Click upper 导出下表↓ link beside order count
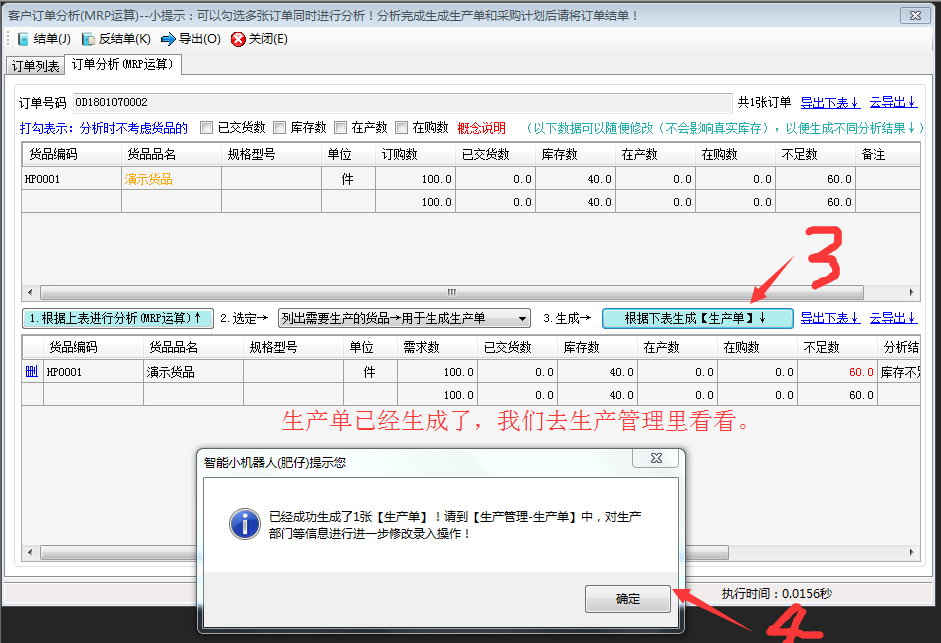Viewport: 941px width, 643px height. point(830,102)
